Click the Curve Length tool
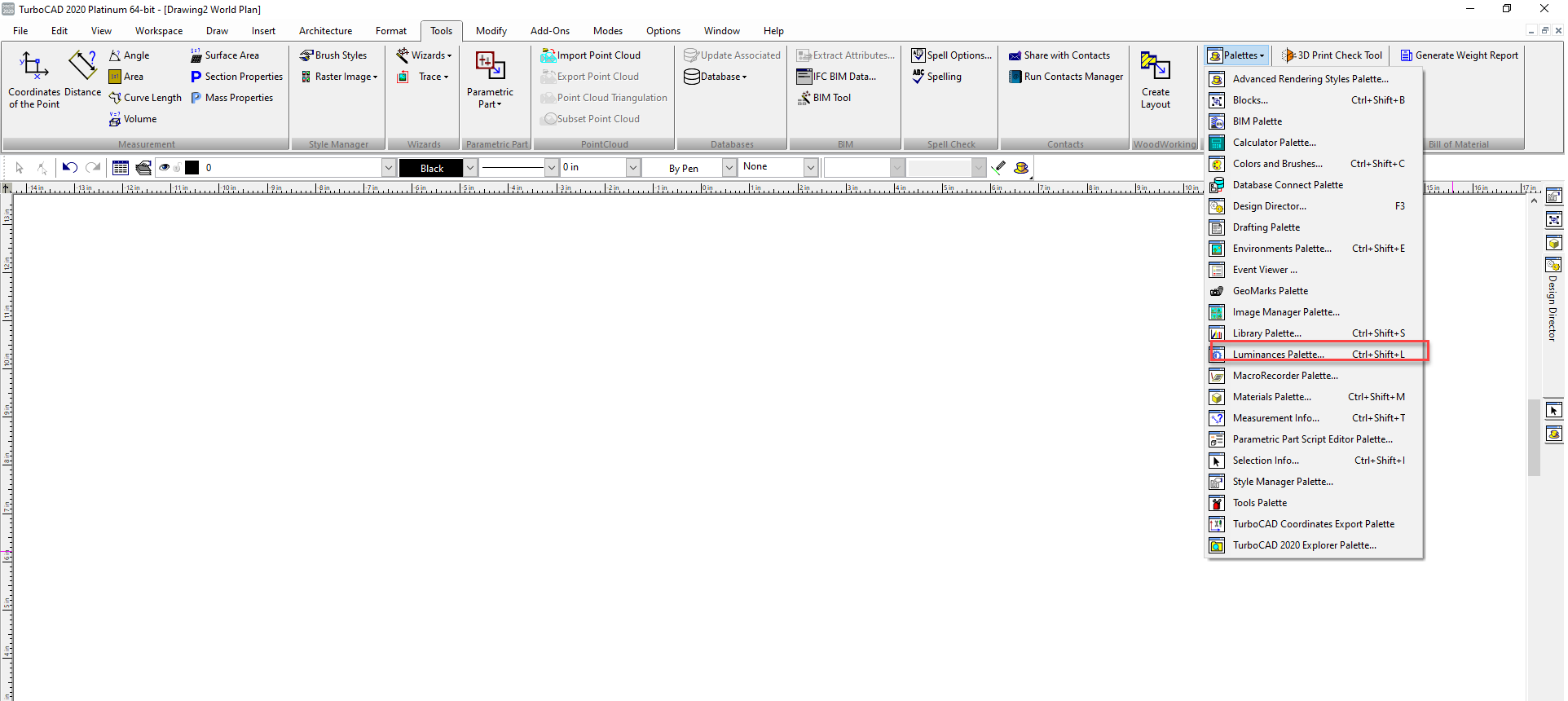The height and width of the screenshot is (701, 1568). click(x=145, y=98)
